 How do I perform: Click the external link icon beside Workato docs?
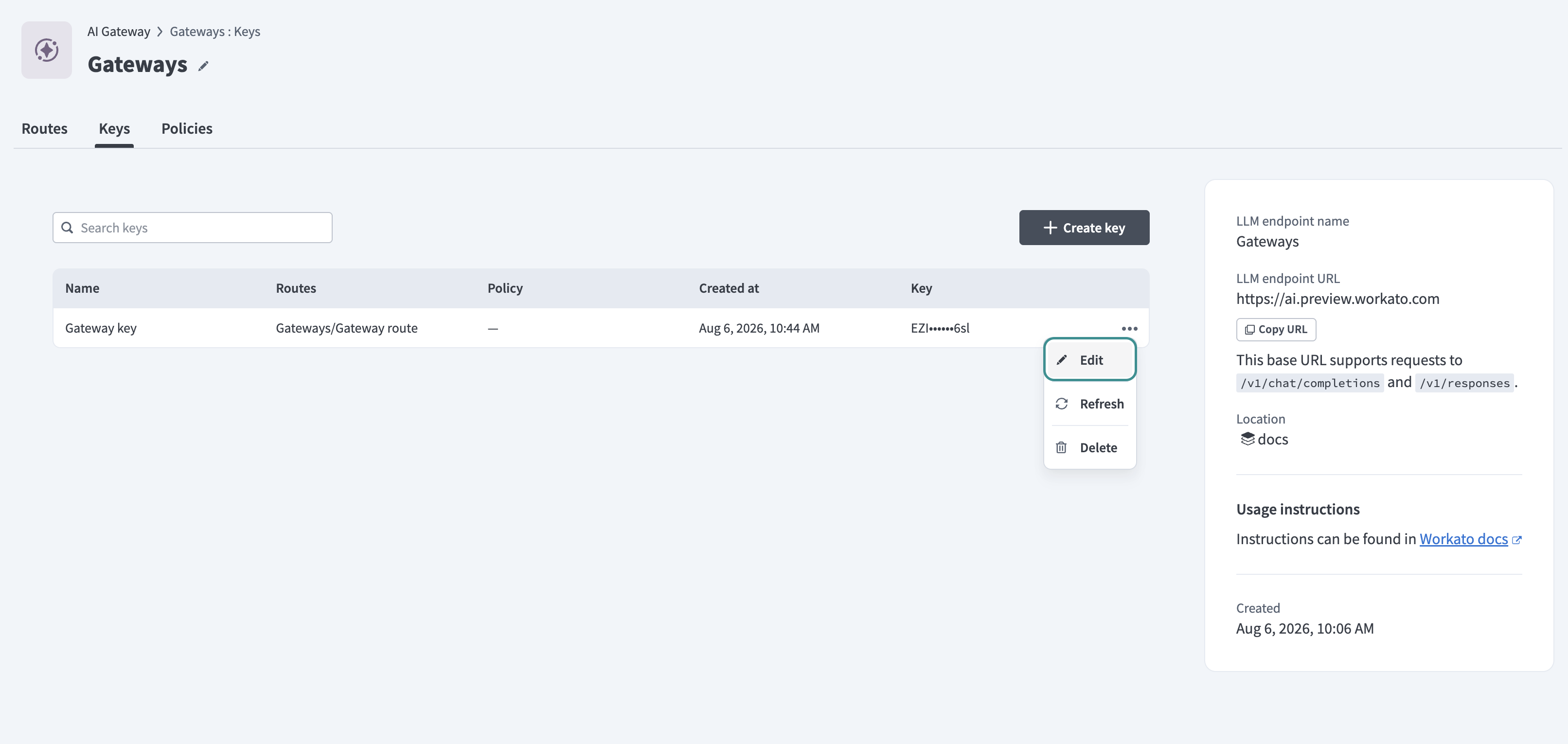(1517, 540)
